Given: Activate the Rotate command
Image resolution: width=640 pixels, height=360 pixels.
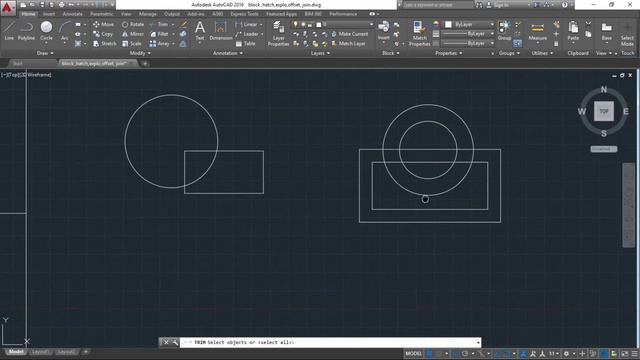Looking at the screenshot, I should click(133, 24).
